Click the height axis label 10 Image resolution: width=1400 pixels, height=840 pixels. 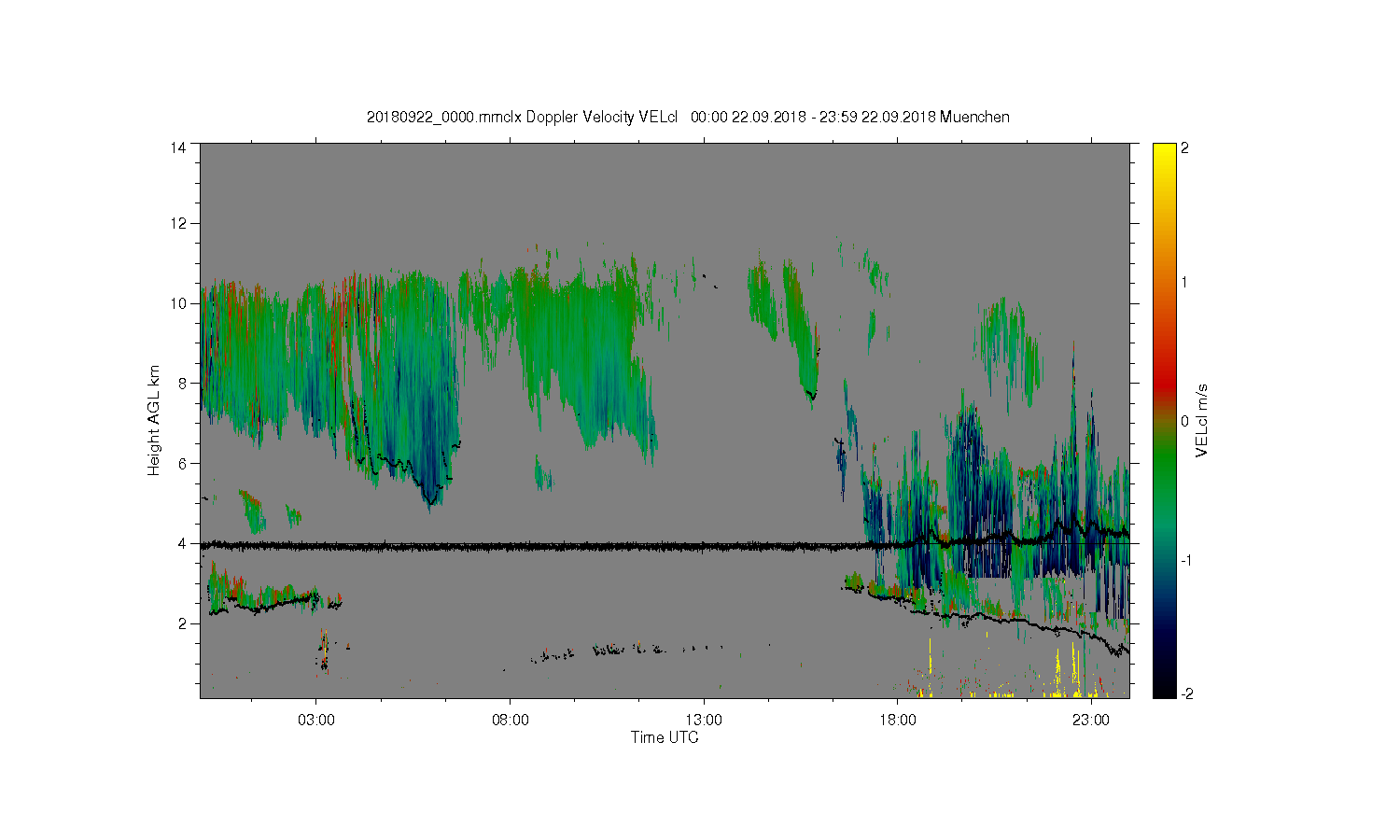[x=178, y=303]
